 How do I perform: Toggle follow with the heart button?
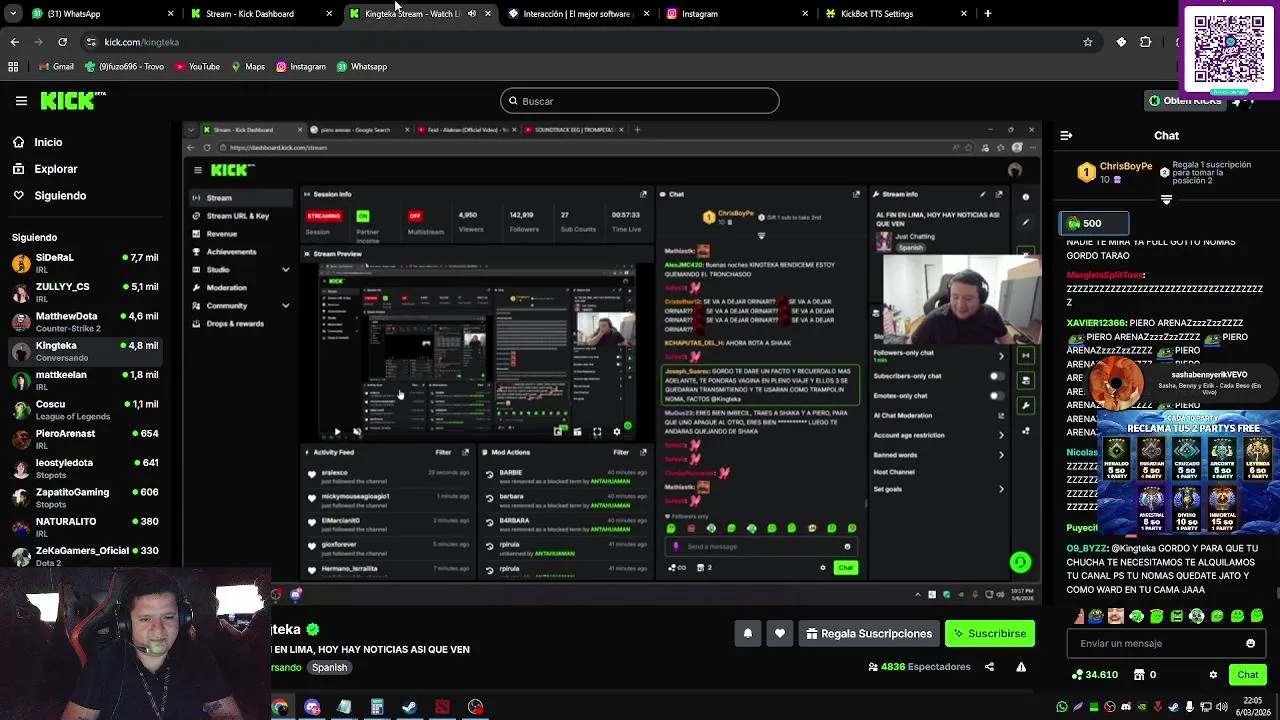(780, 633)
